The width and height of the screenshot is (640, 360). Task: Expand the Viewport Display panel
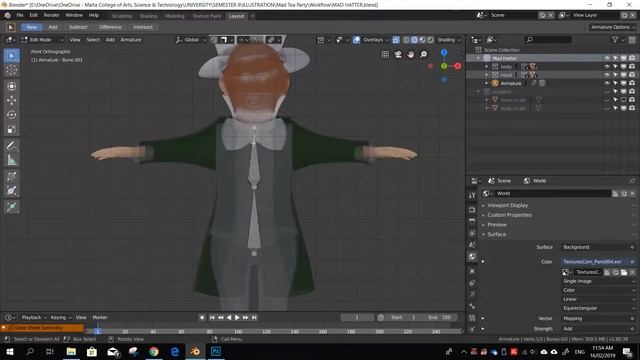(x=507, y=205)
